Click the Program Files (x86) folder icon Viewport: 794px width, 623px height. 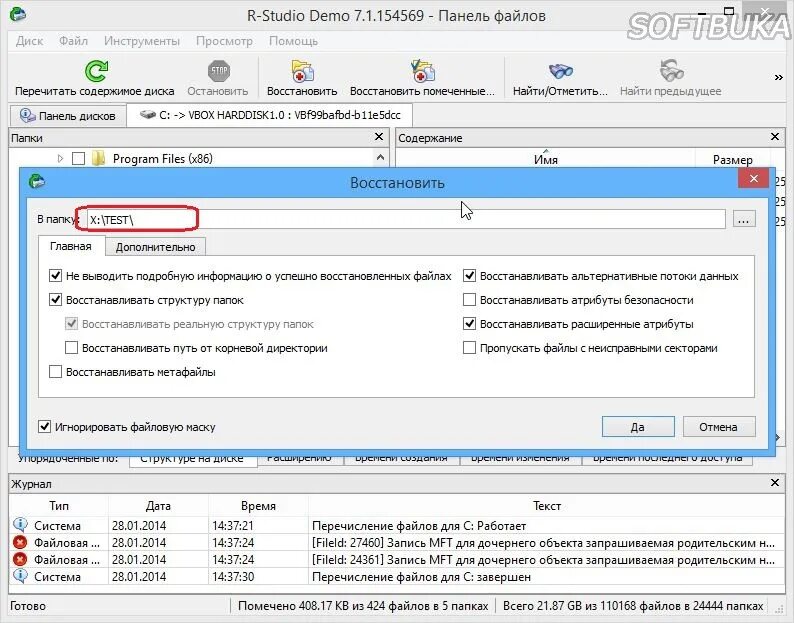click(98, 159)
